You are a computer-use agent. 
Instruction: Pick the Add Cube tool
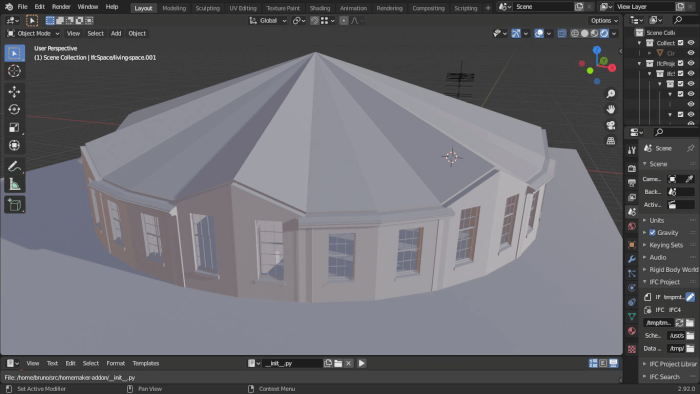point(14,205)
